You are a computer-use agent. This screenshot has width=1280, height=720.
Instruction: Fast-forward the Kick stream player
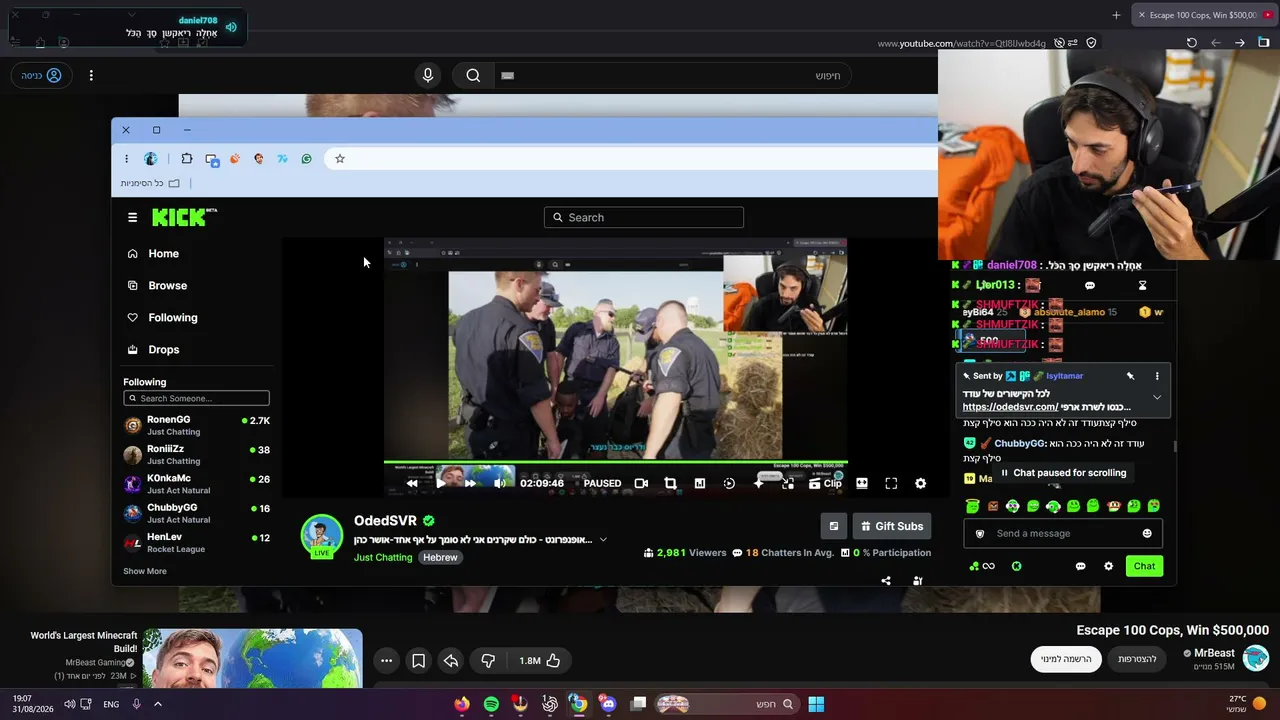pyautogui.click(x=470, y=483)
